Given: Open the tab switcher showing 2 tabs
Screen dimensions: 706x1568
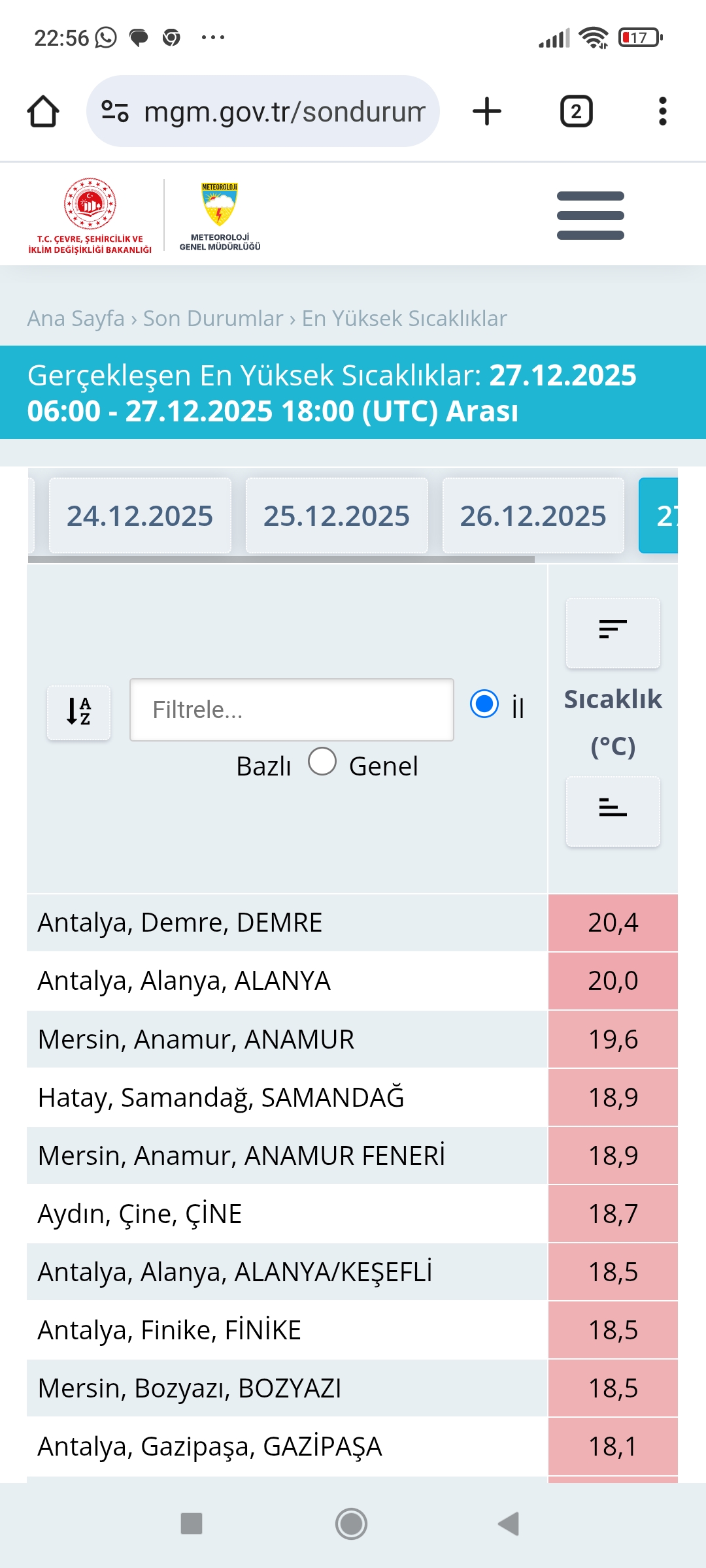Looking at the screenshot, I should tap(577, 111).
